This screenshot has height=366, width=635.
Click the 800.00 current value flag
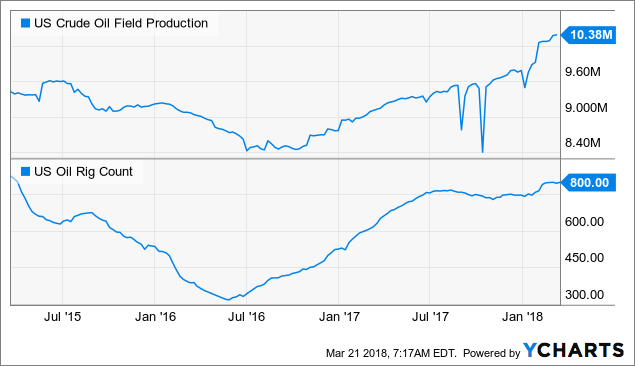588,183
